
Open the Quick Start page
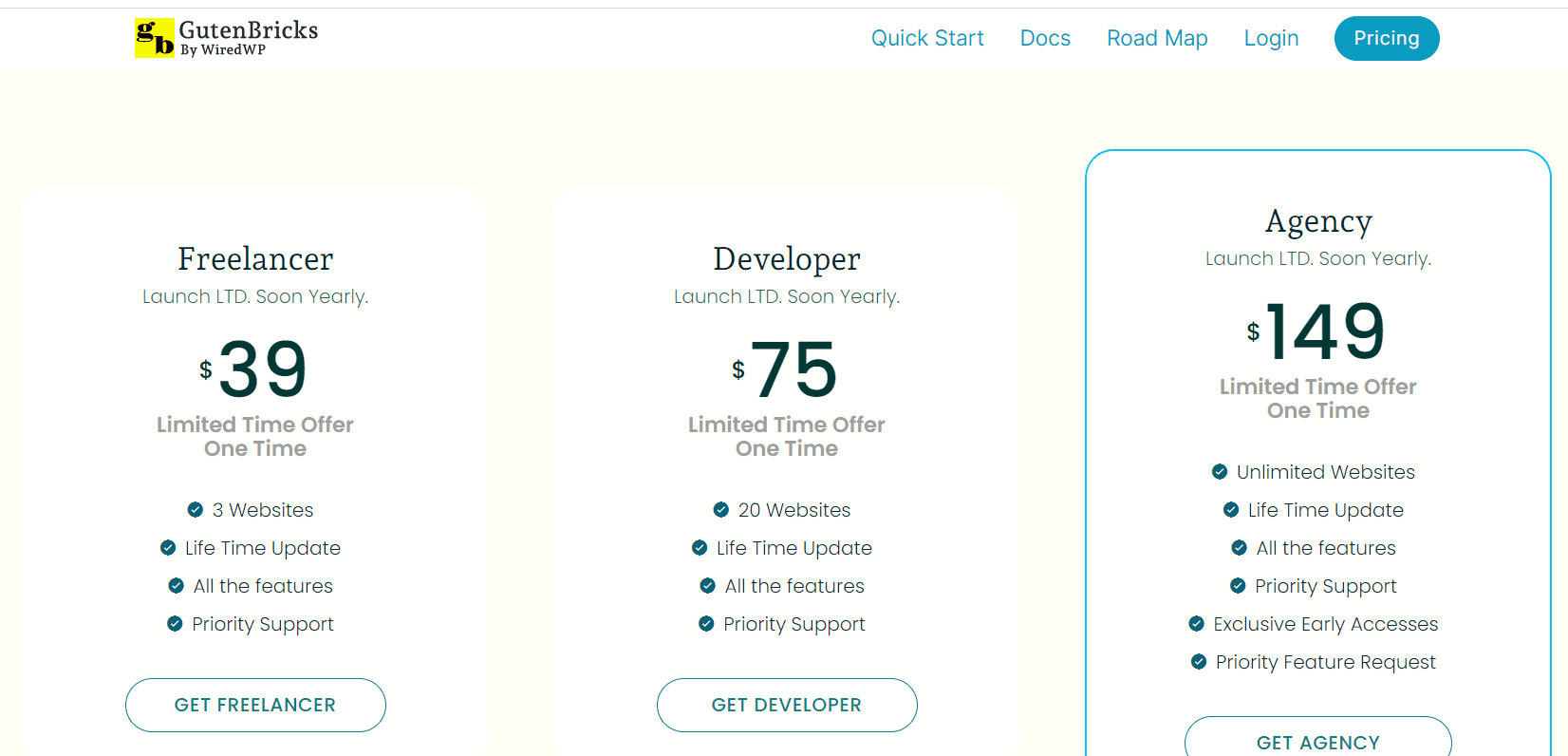(x=927, y=38)
